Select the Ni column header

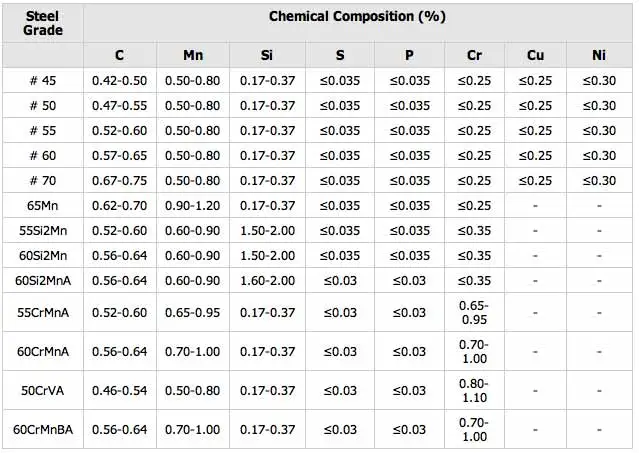(599, 54)
